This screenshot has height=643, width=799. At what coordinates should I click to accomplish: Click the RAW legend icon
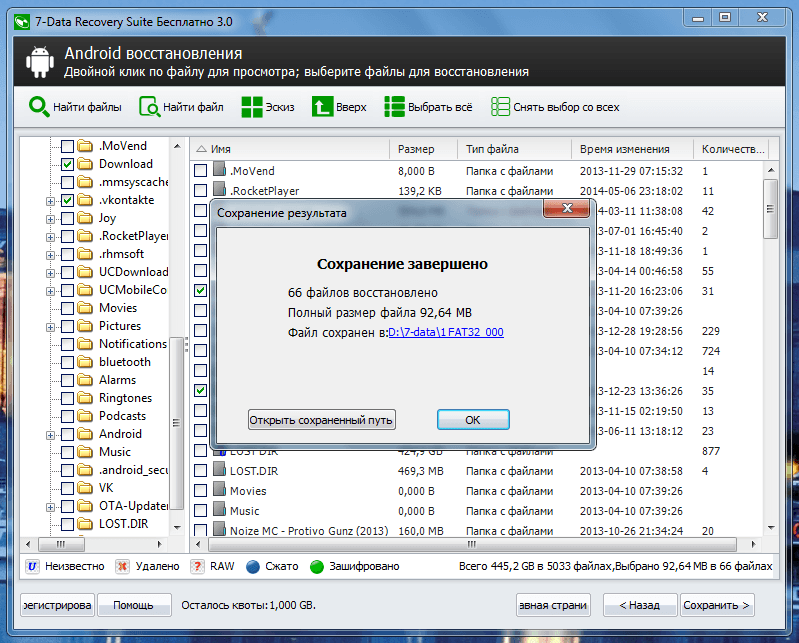(197, 567)
